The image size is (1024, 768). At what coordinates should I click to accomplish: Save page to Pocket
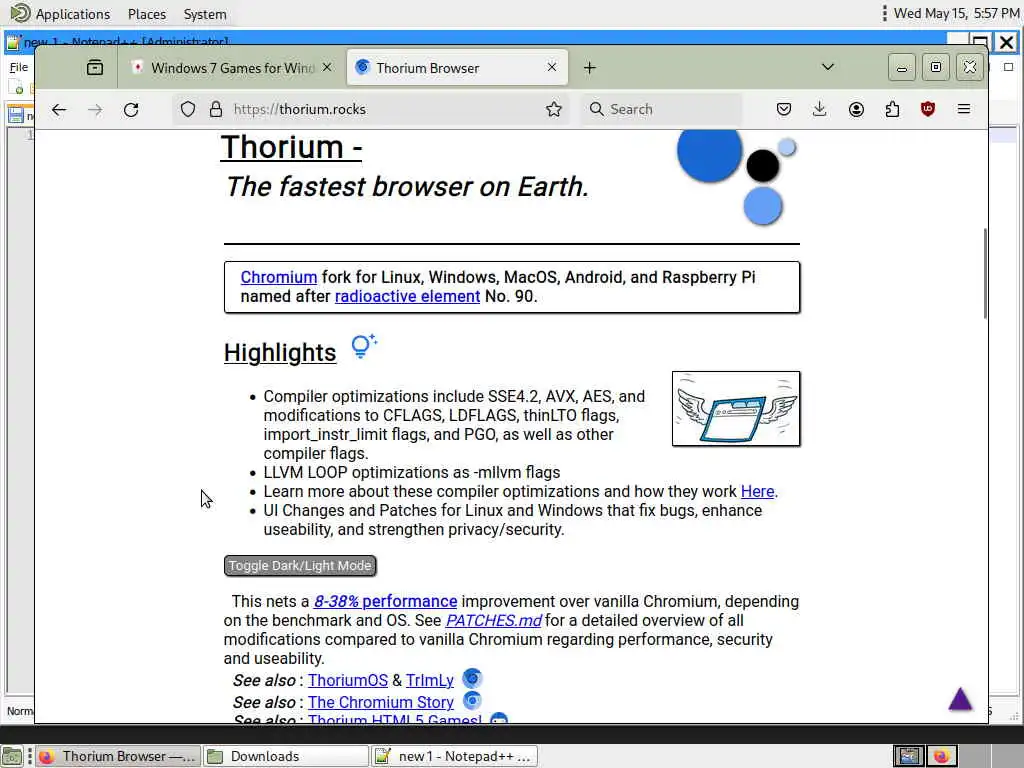(784, 109)
